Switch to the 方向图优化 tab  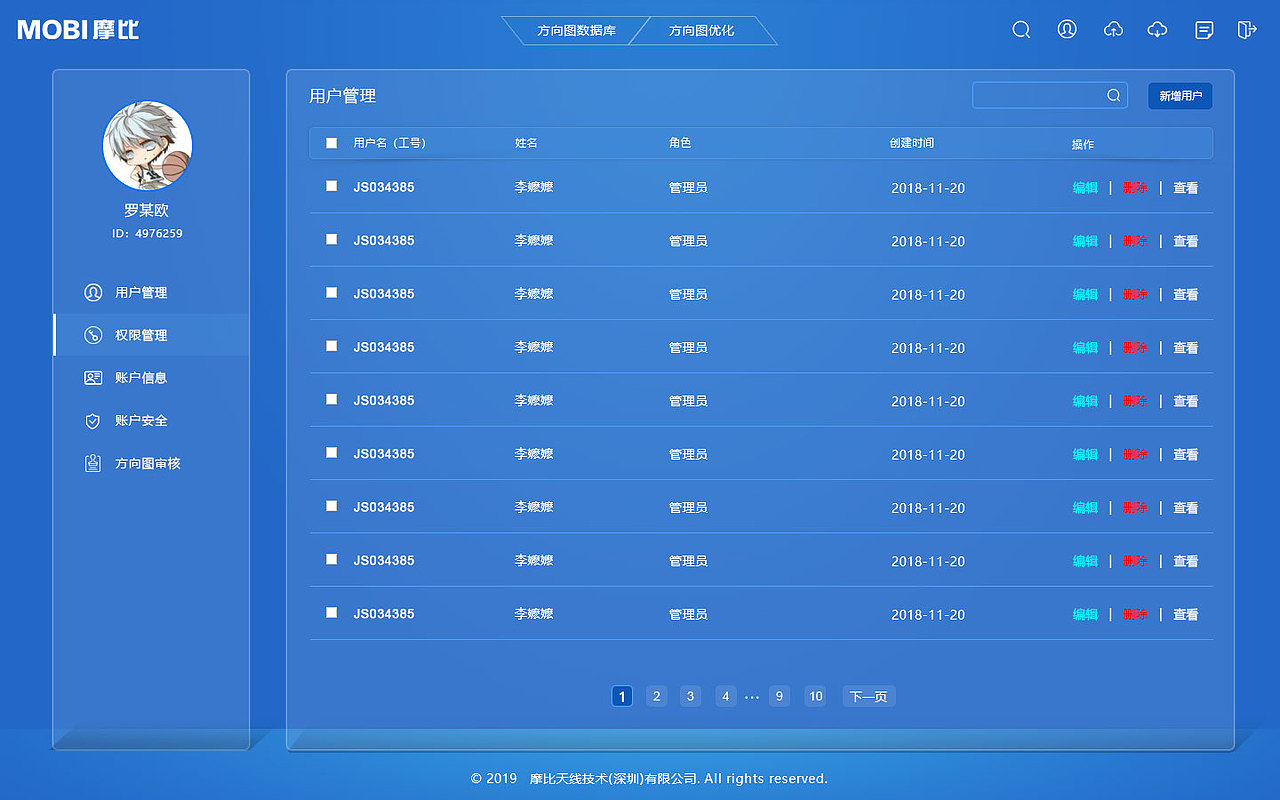(x=700, y=31)
